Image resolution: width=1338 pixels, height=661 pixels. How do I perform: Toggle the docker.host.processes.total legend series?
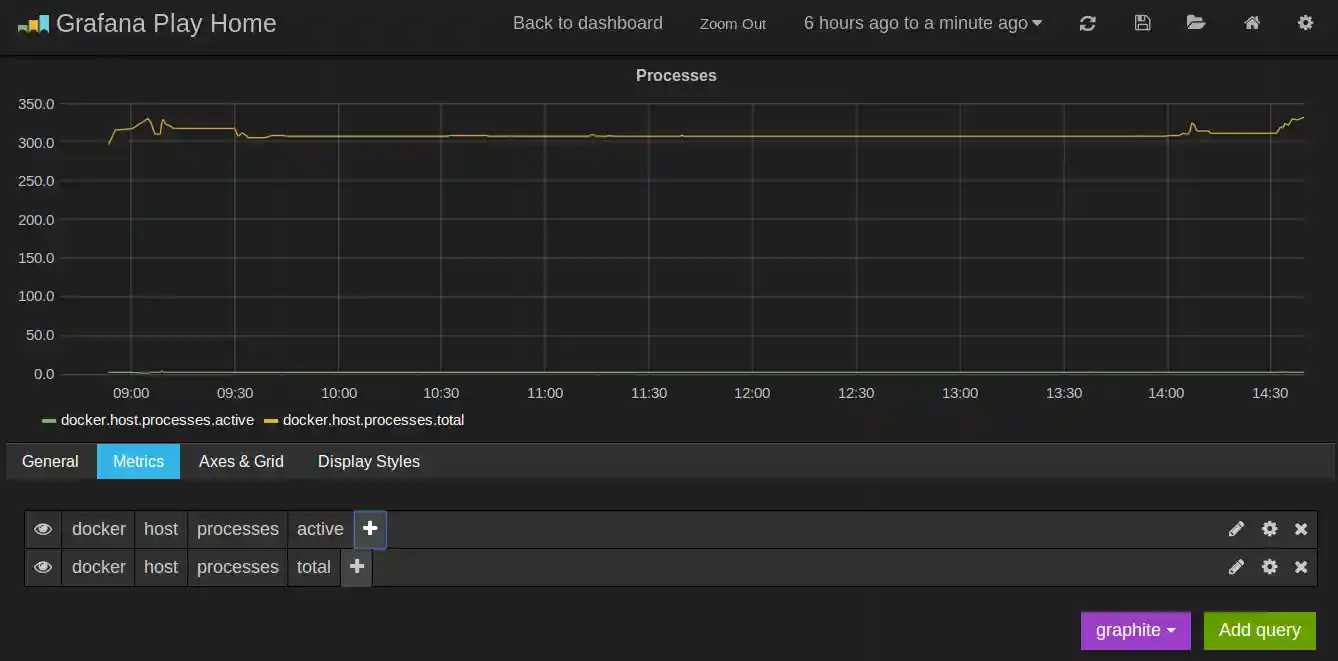click(x=374, y=420)
